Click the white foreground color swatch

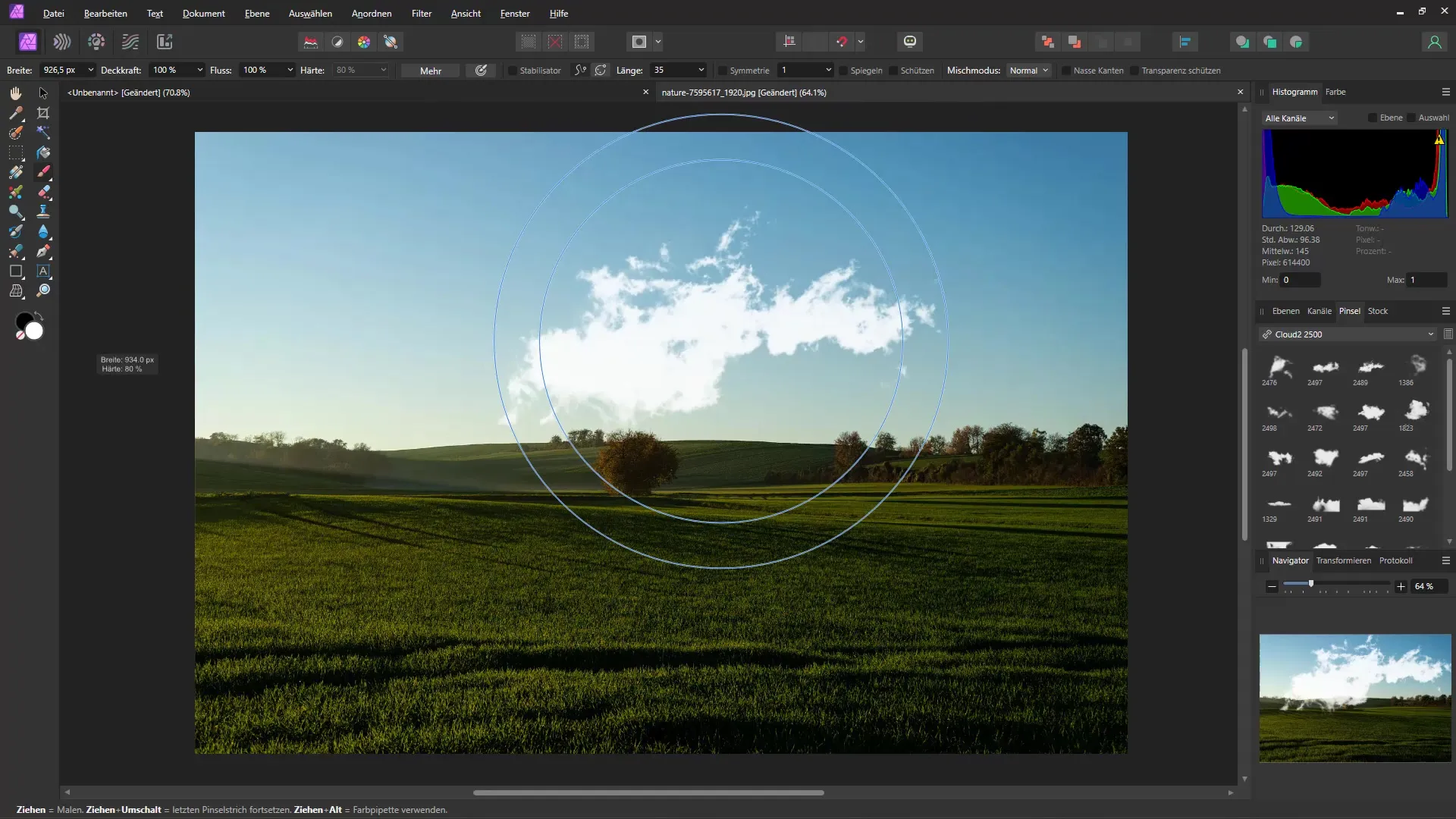(34, 331)
